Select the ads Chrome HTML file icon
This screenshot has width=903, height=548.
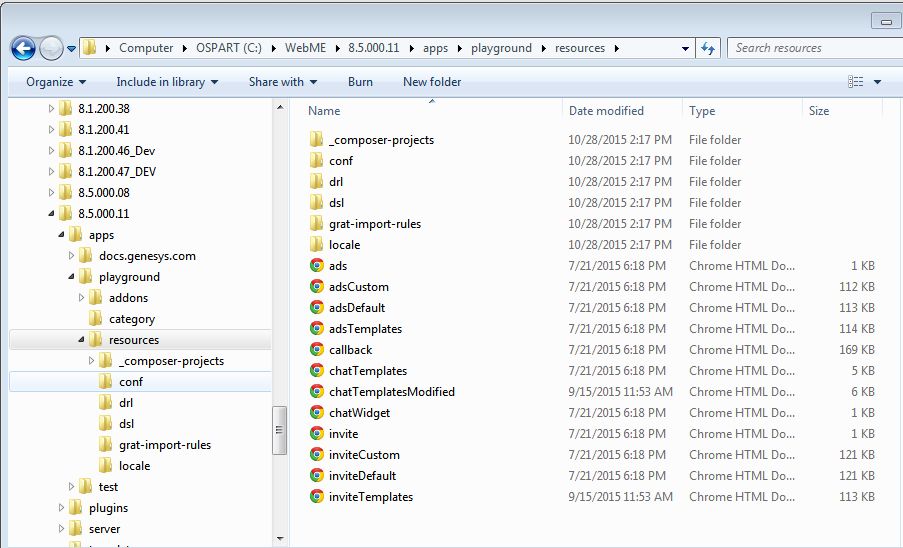(317, 265)
